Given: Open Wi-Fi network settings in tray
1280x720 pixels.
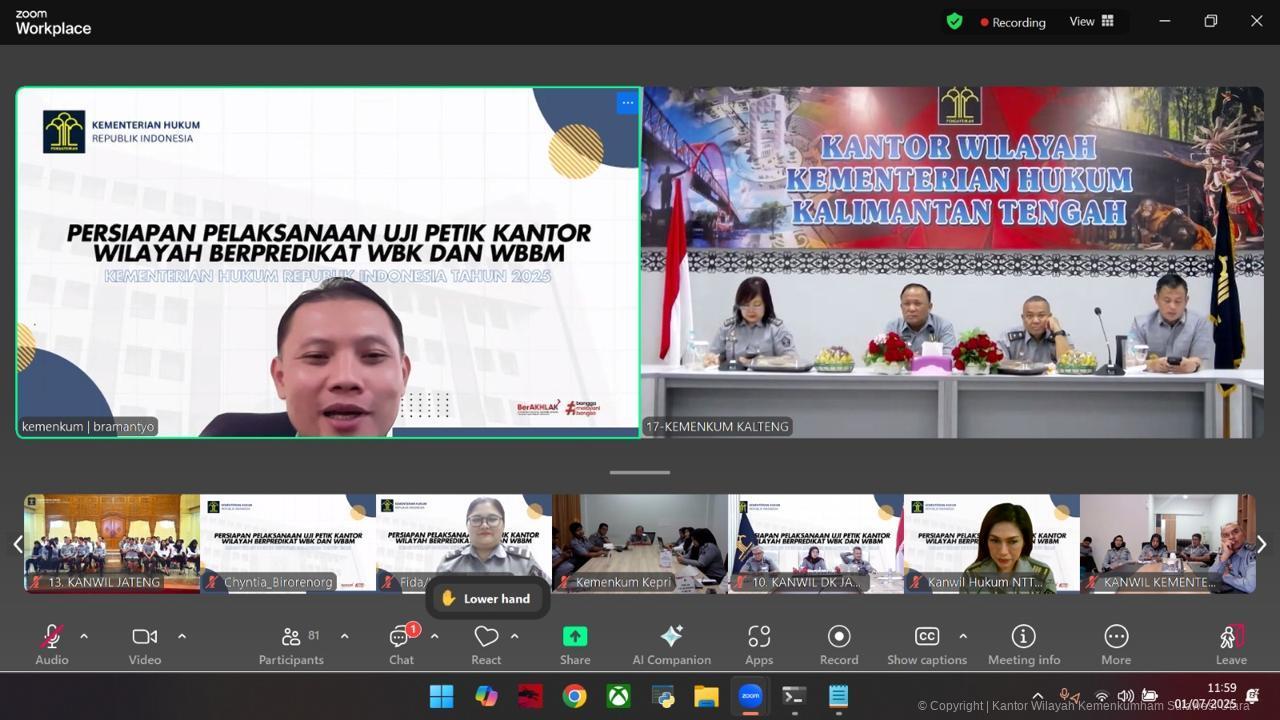Looking at the screenshot, I should (1101, 696).
